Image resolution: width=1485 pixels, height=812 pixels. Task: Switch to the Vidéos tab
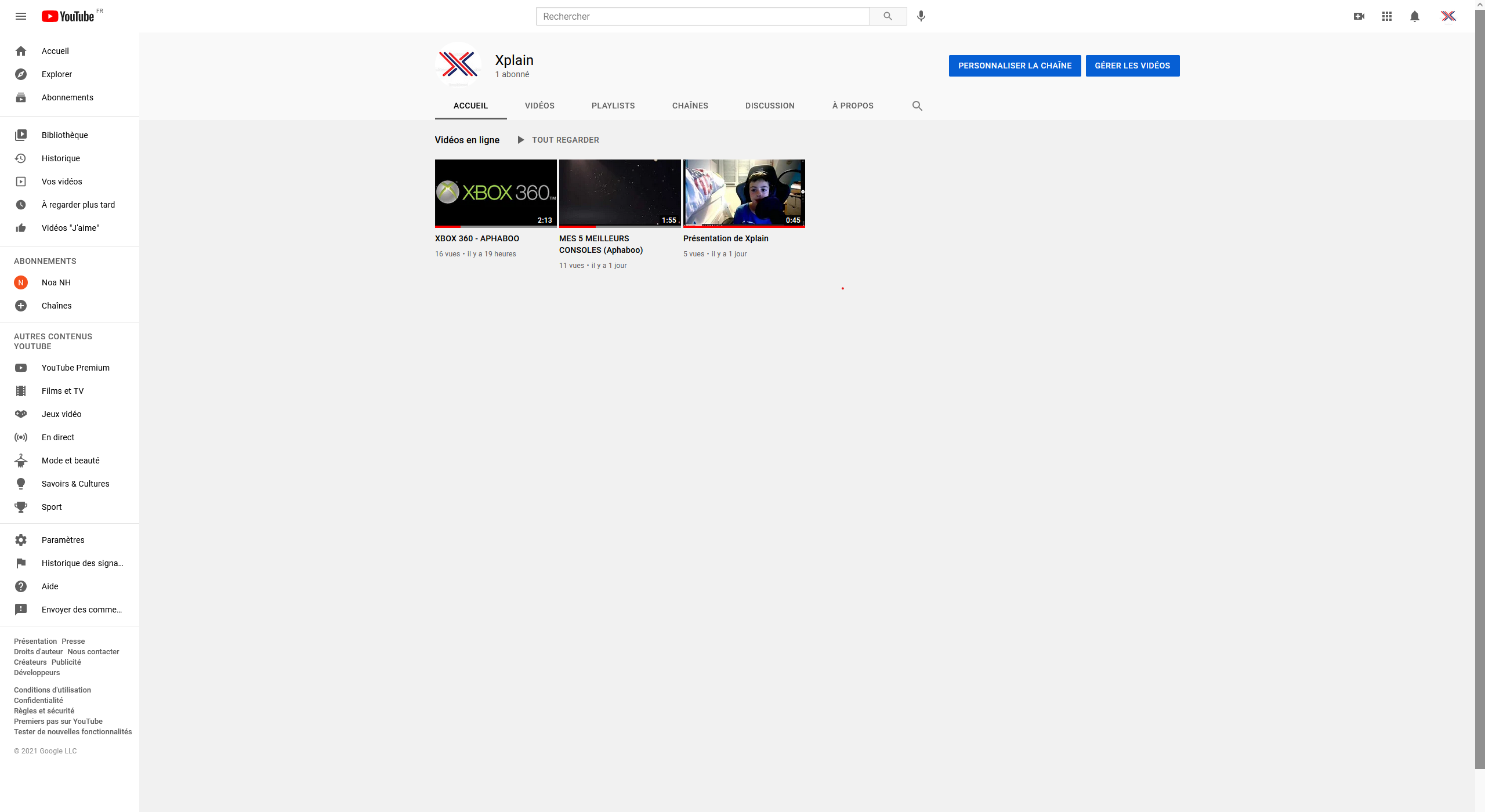[539, 106]
